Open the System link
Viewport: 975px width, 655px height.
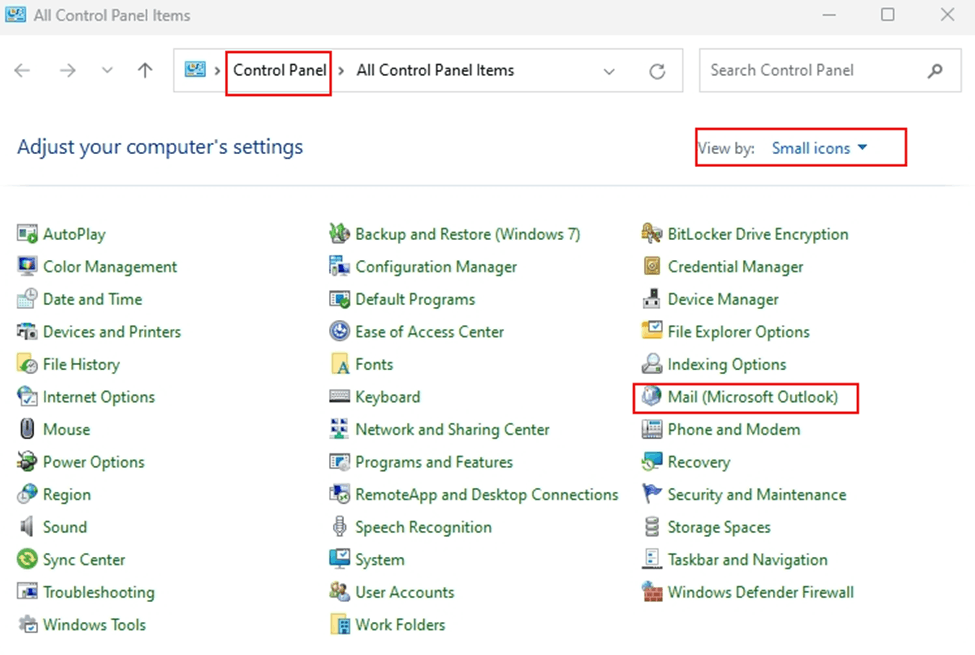380,560
